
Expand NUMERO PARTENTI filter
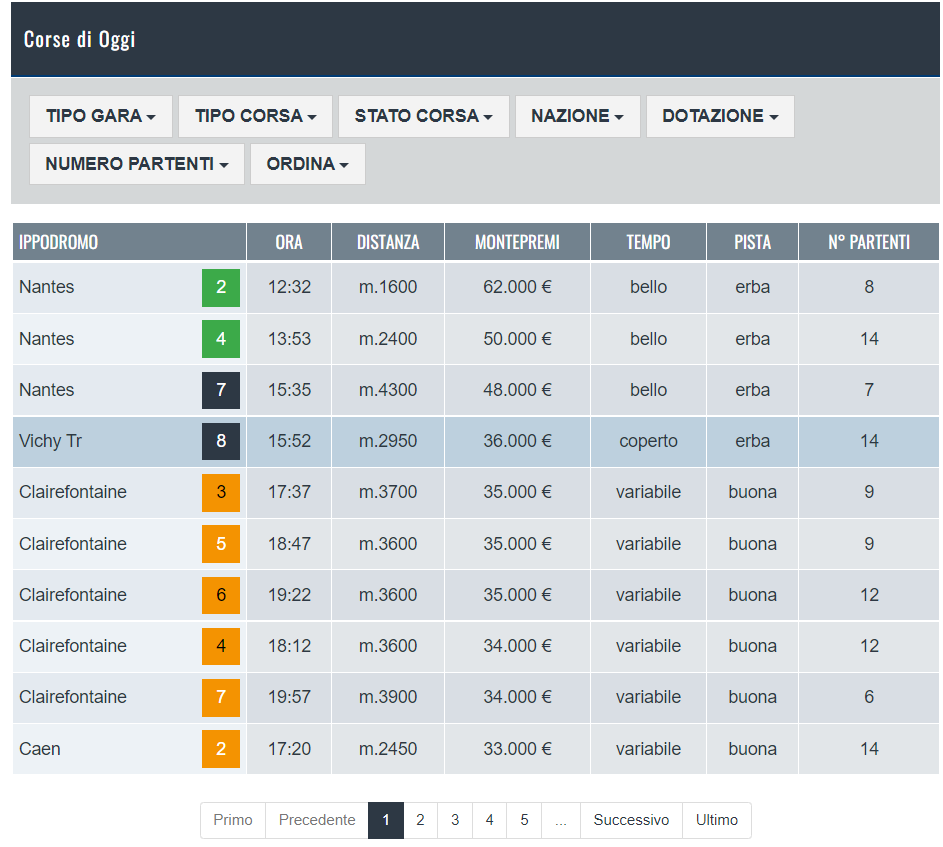[x=137, y=164]
